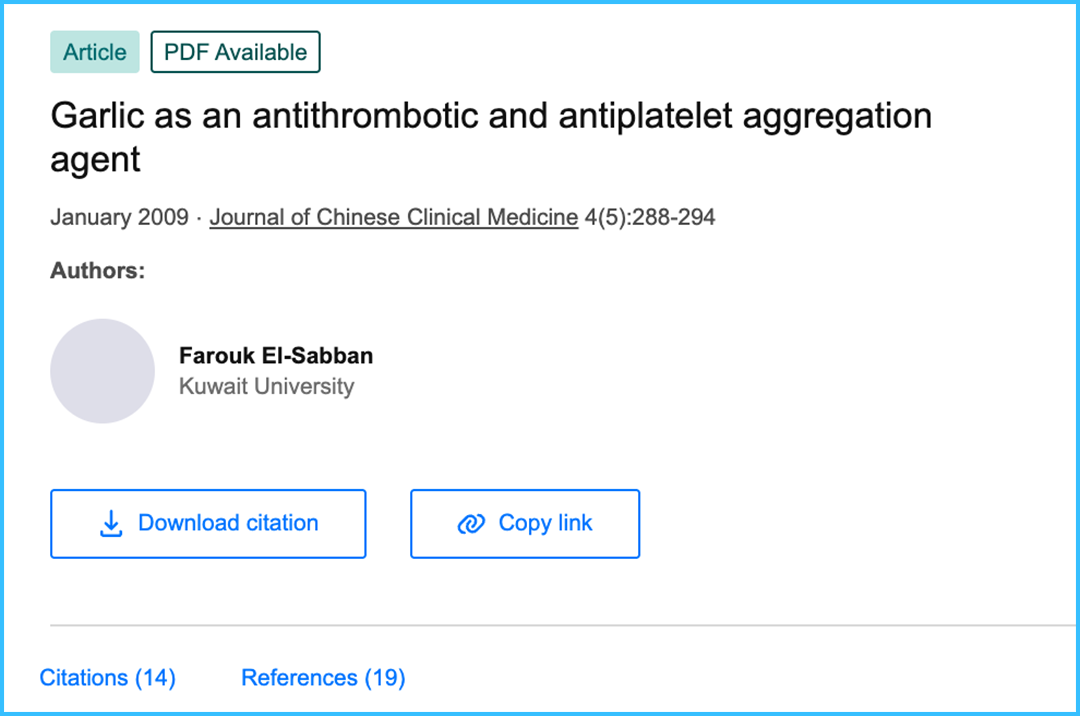The height and width of the screenshot is (716, 1080).
Task: Open Farouk El-Sabban's author profile
Action: [276, 356]
